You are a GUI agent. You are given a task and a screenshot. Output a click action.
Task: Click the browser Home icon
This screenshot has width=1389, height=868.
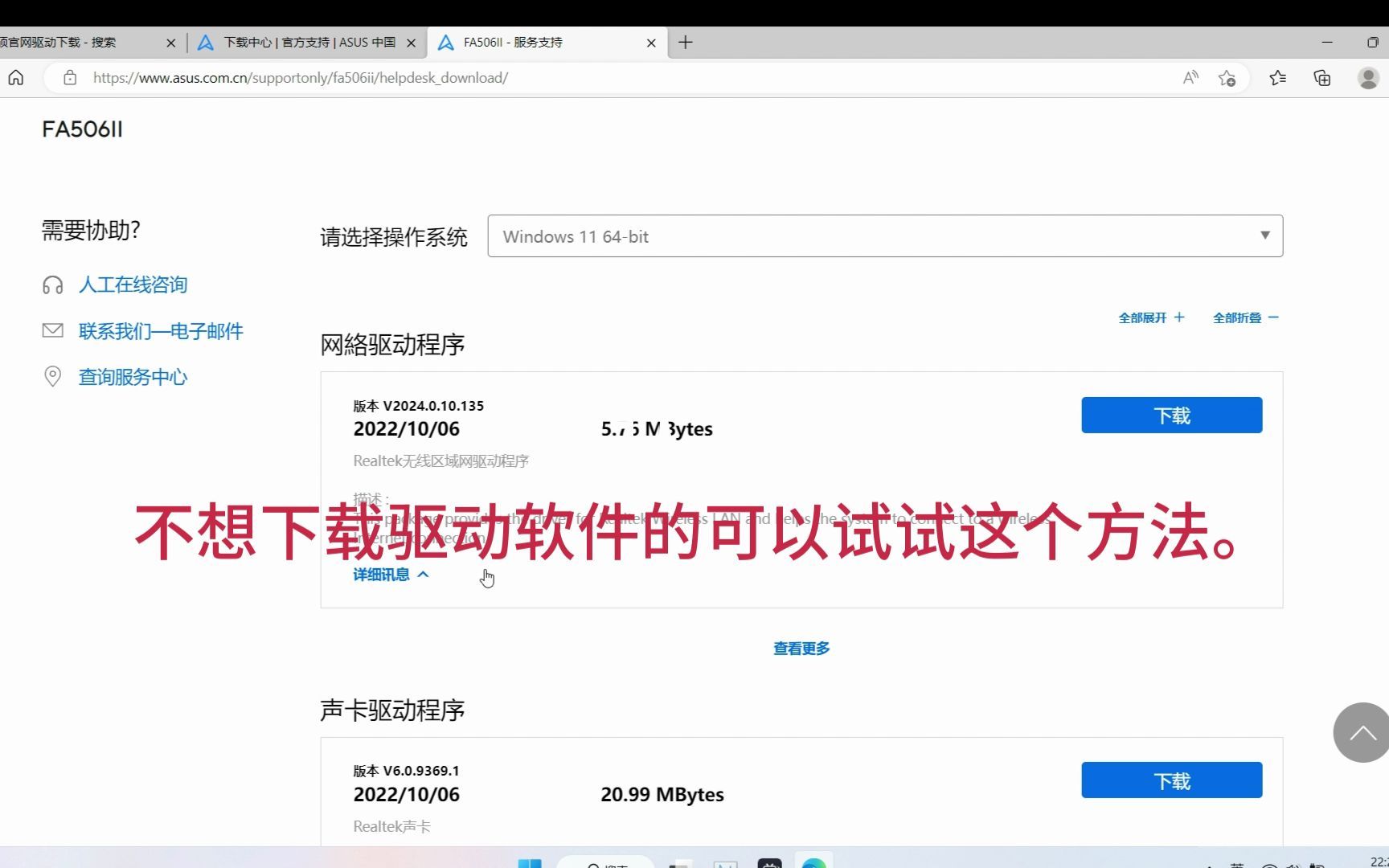(x=16, y=78)
